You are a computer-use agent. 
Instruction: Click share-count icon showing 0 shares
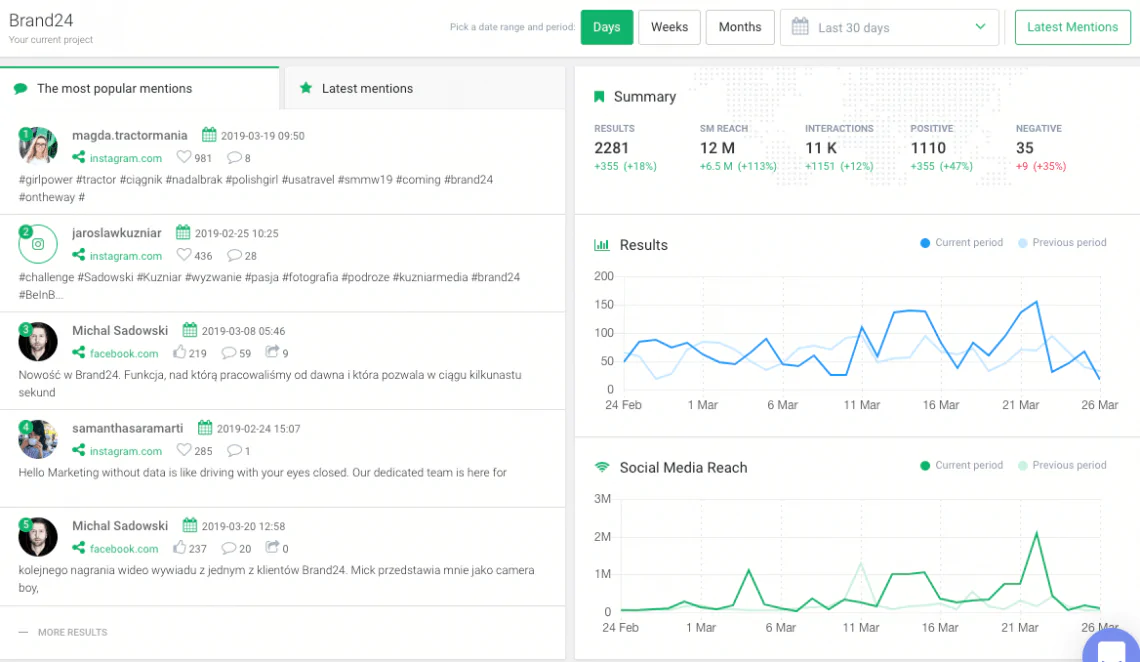pos(272,546)
